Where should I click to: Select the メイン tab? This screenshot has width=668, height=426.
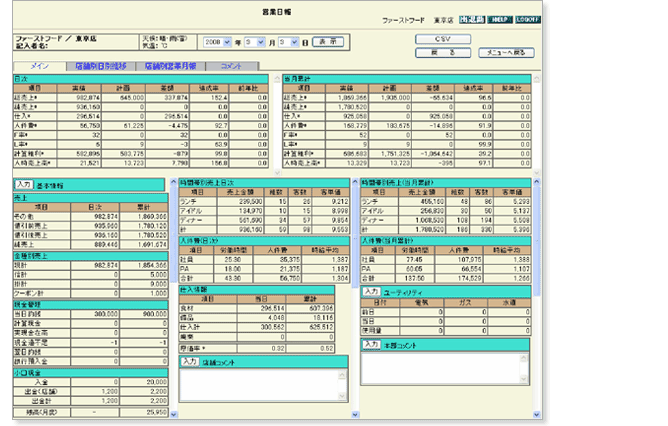41,65
